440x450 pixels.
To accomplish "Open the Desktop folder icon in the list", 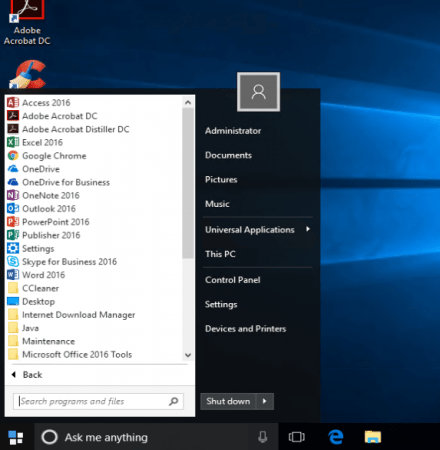I will tap(13, 301).
